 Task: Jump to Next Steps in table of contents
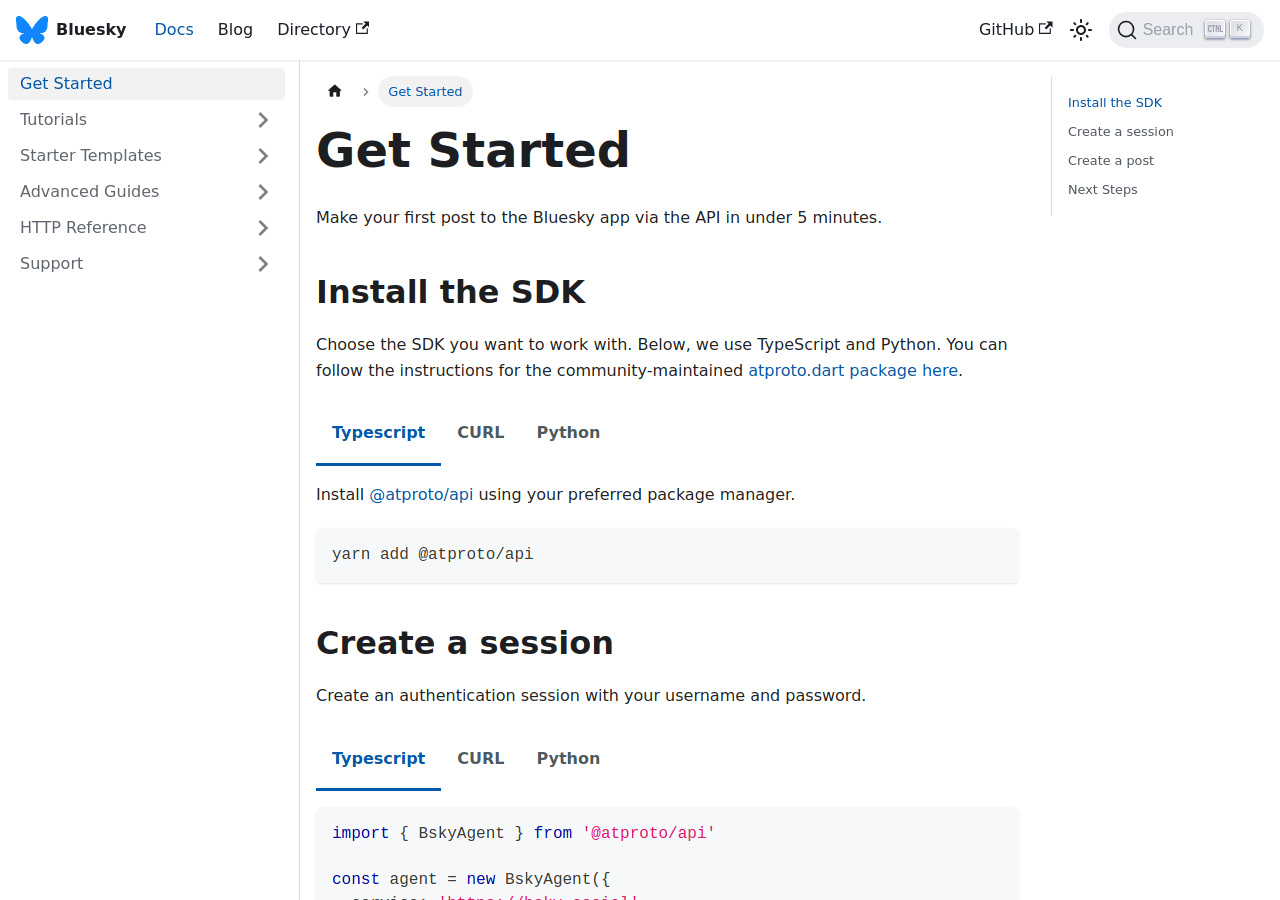[1103, 190]
